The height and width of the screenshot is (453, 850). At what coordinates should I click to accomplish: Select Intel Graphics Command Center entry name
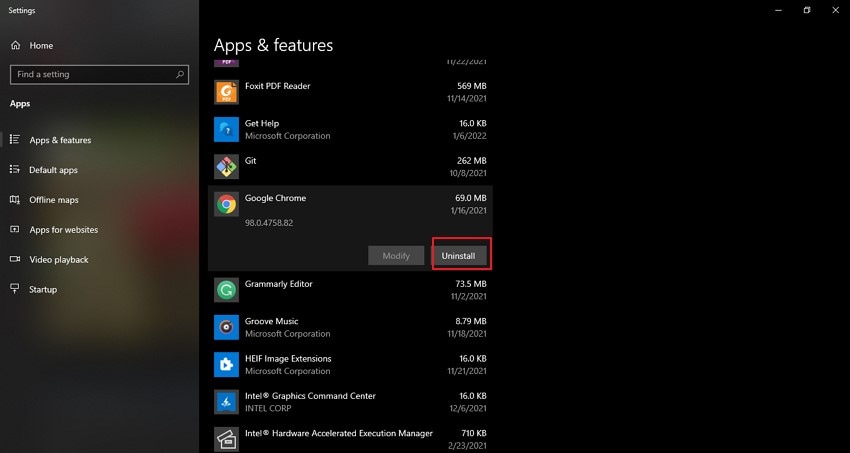[x=310, y=396]
